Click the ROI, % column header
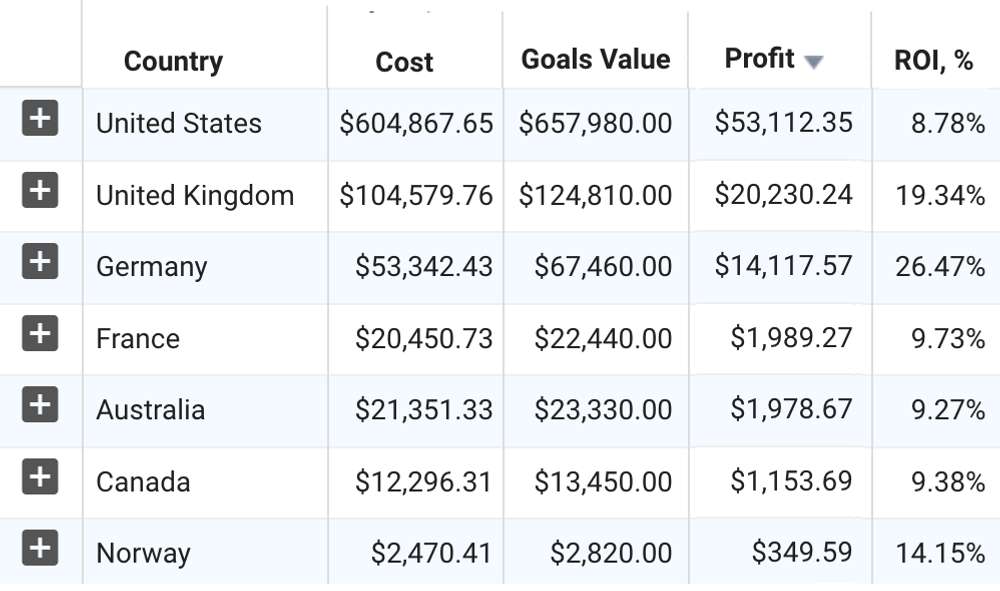The image size is (1000, 591). [x=933, y=61]
